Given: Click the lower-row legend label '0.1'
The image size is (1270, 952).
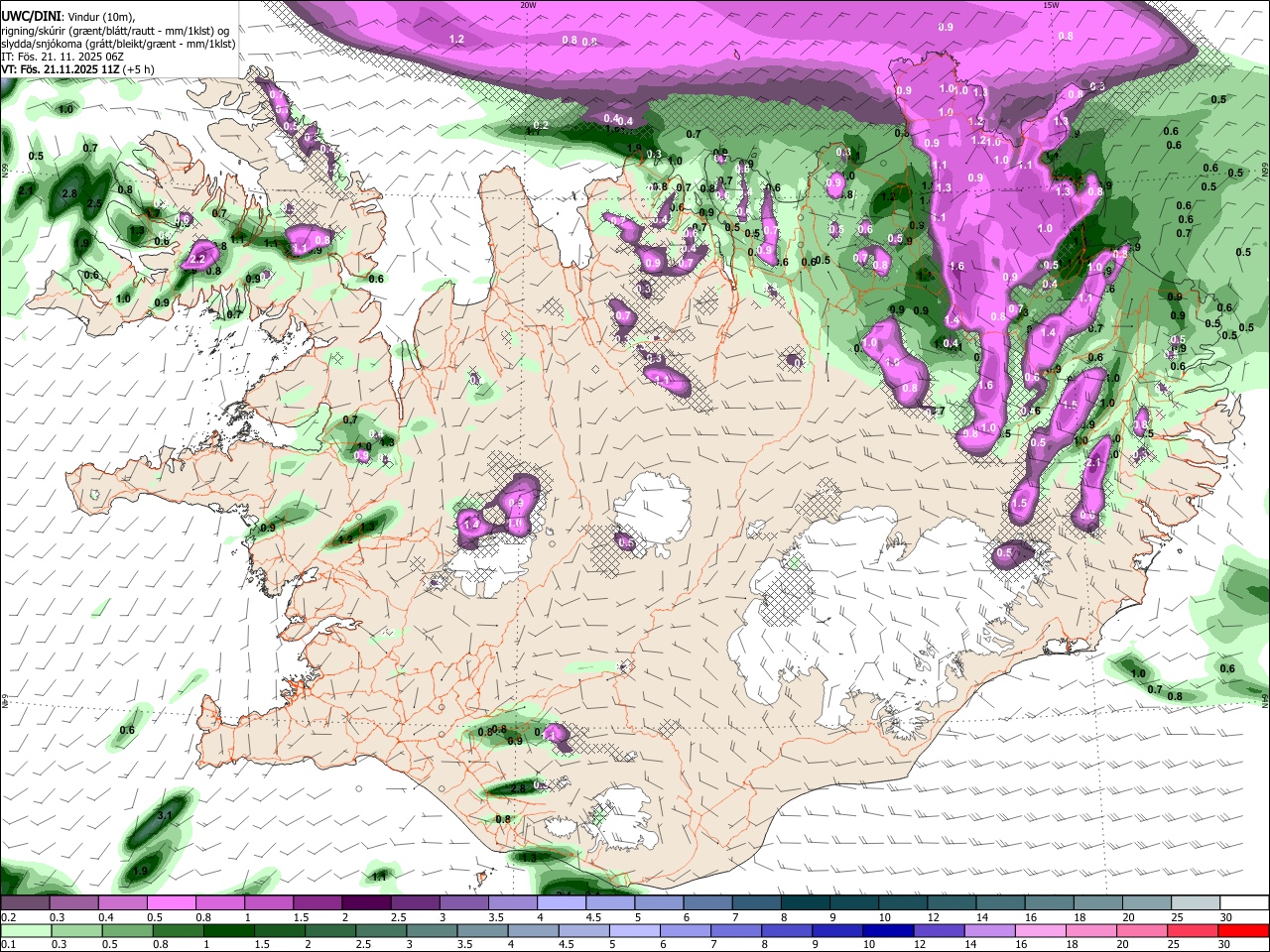Looking at the screenshot, I should (x=10, y=944).
